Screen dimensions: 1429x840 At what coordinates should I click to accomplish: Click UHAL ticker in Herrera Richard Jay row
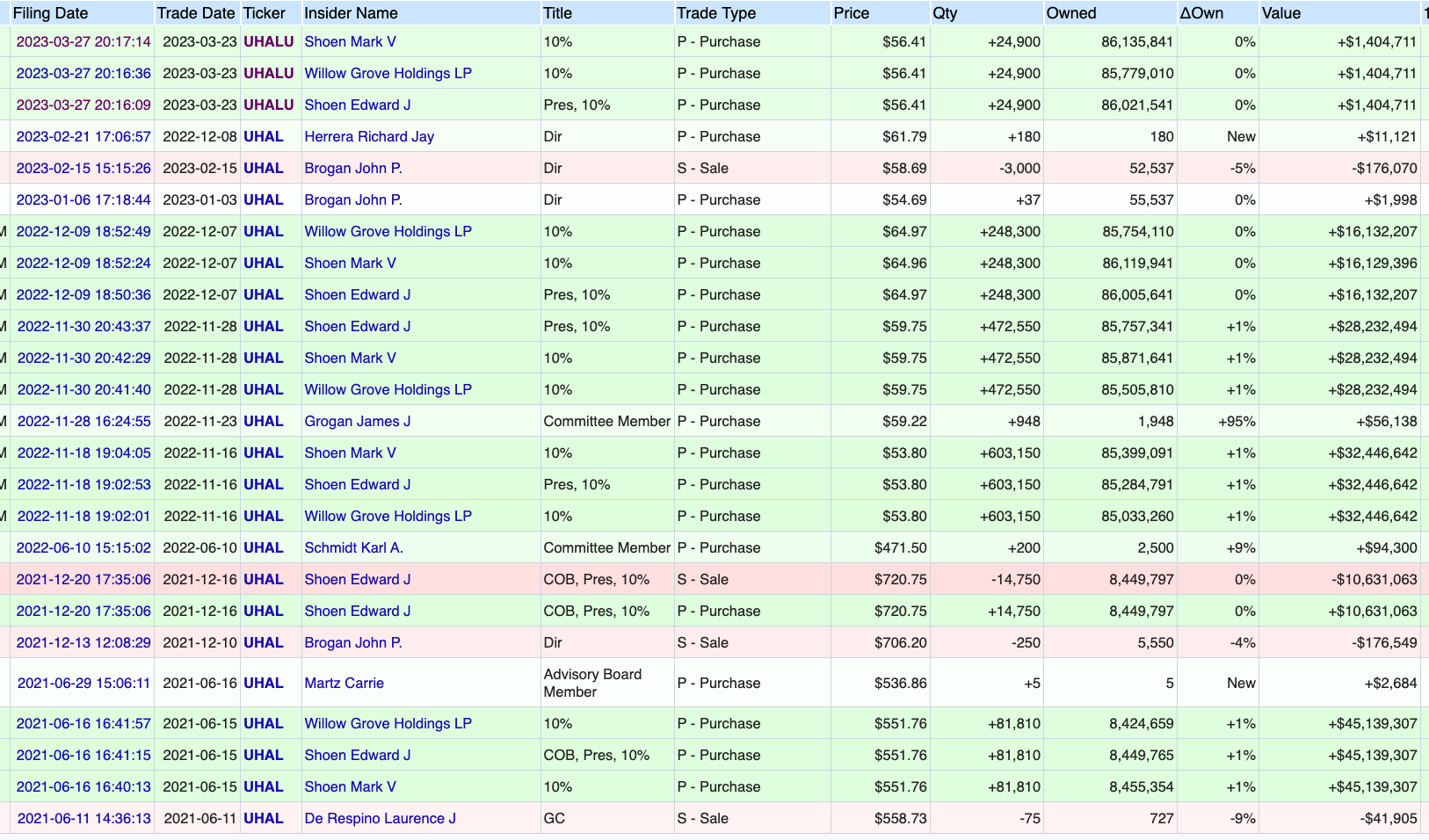264,136
